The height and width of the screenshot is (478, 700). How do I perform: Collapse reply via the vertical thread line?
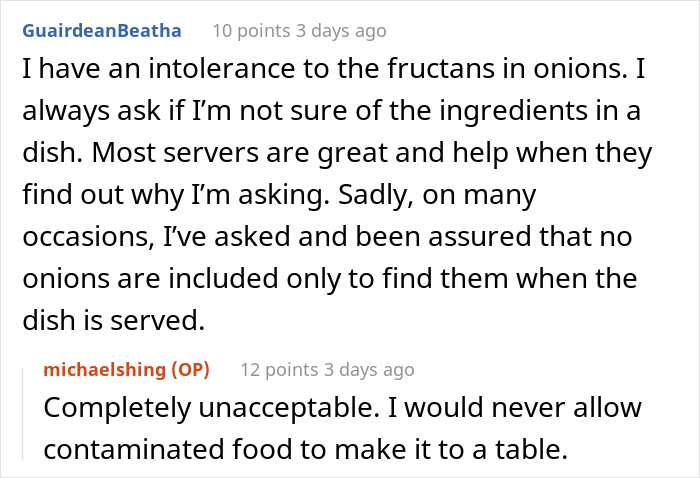23,414
